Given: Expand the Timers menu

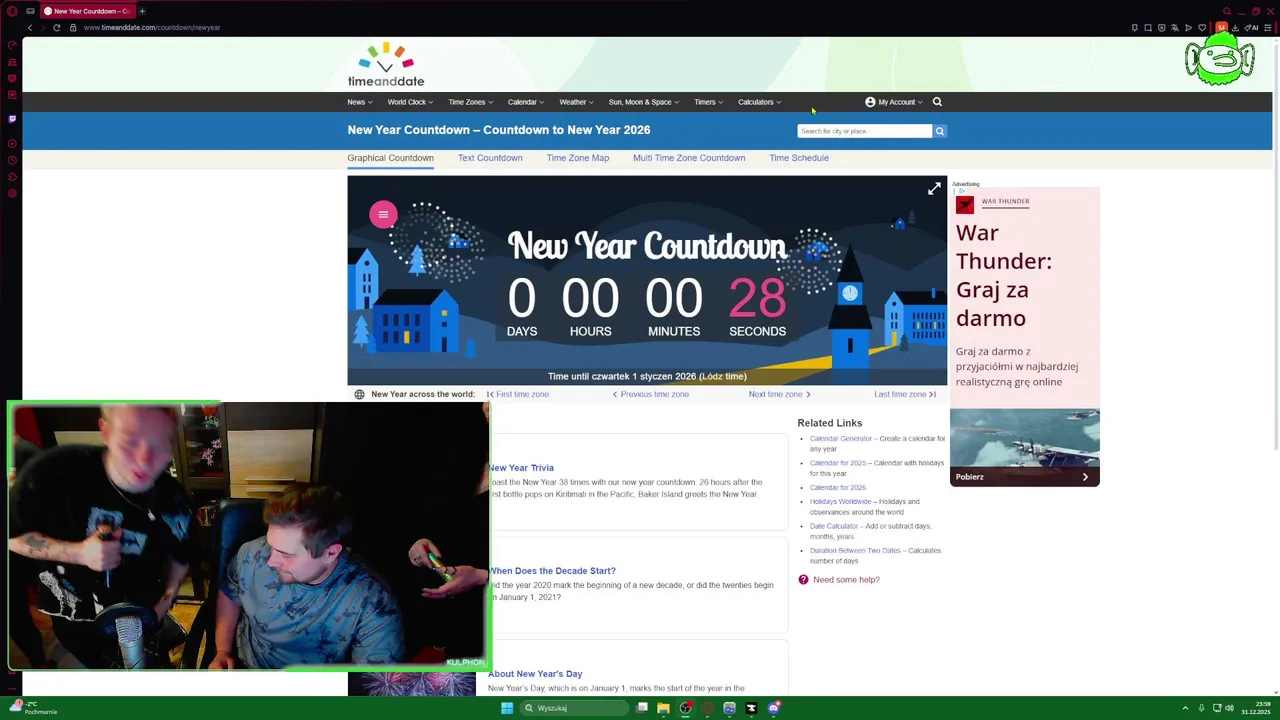Looking at the screenshot, I should tap(709, 102).
